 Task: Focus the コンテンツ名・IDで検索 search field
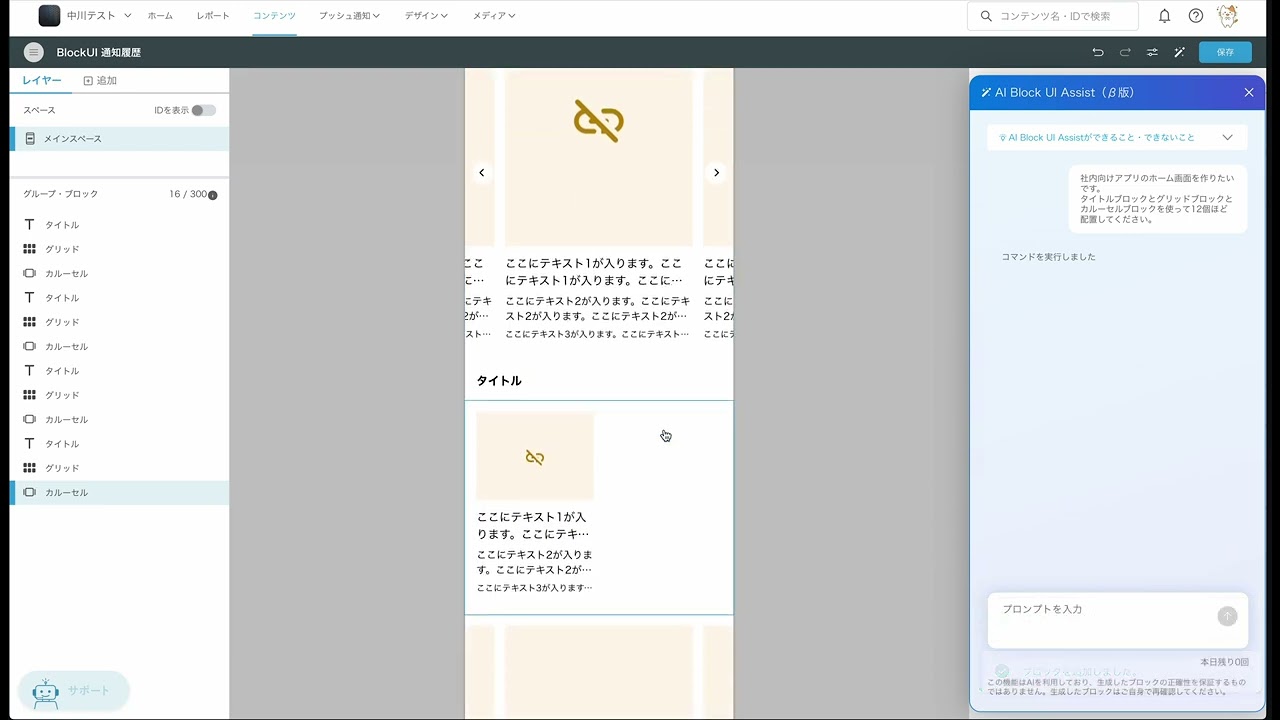1053,16
